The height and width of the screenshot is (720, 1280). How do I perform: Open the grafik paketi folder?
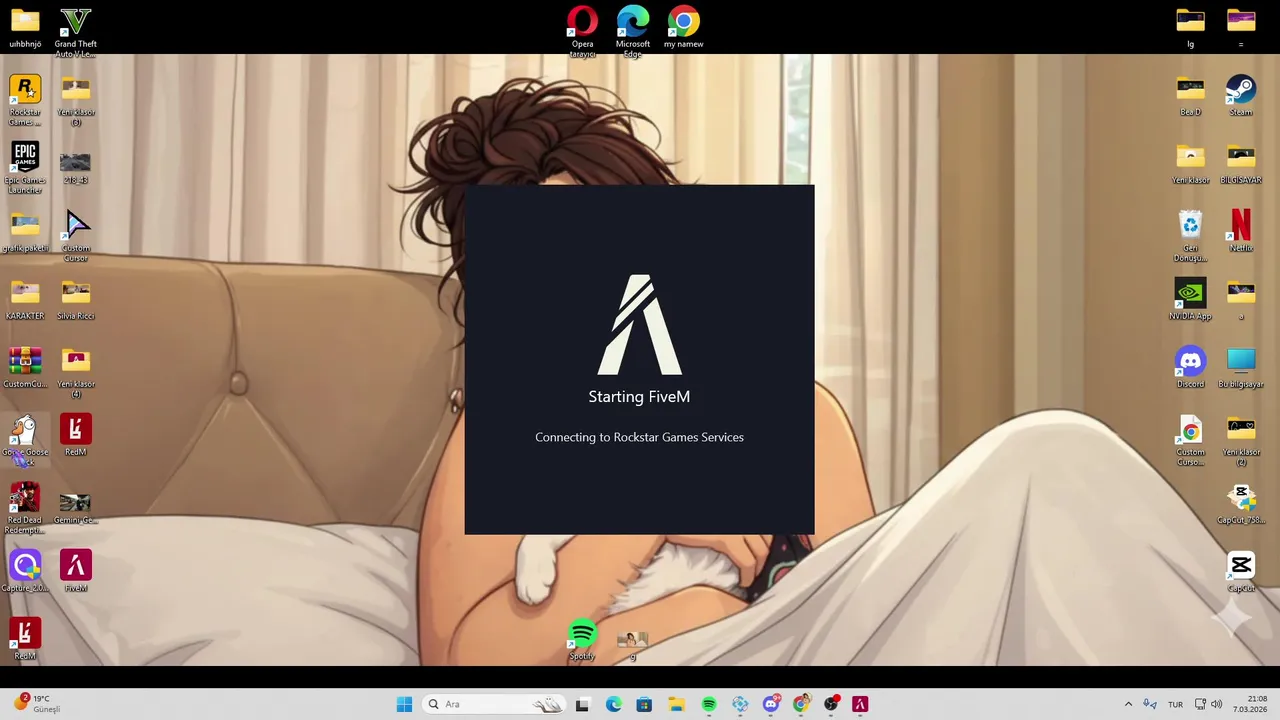click(x=25, y=232)
